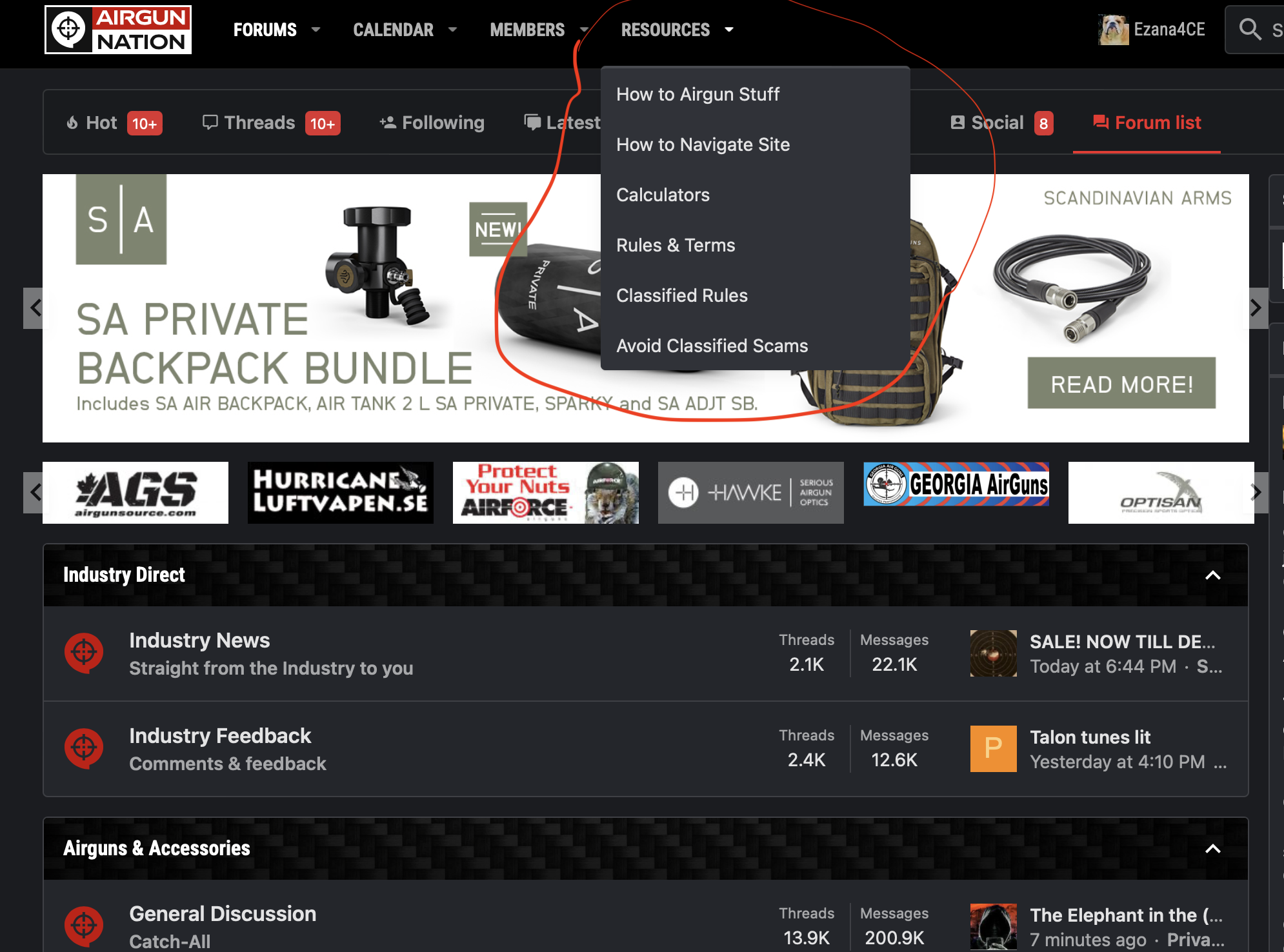Click the Following person-plus icon
The width and height of the screenshot is (1284, 952).
pyautogui.click(x=387, y=123)
